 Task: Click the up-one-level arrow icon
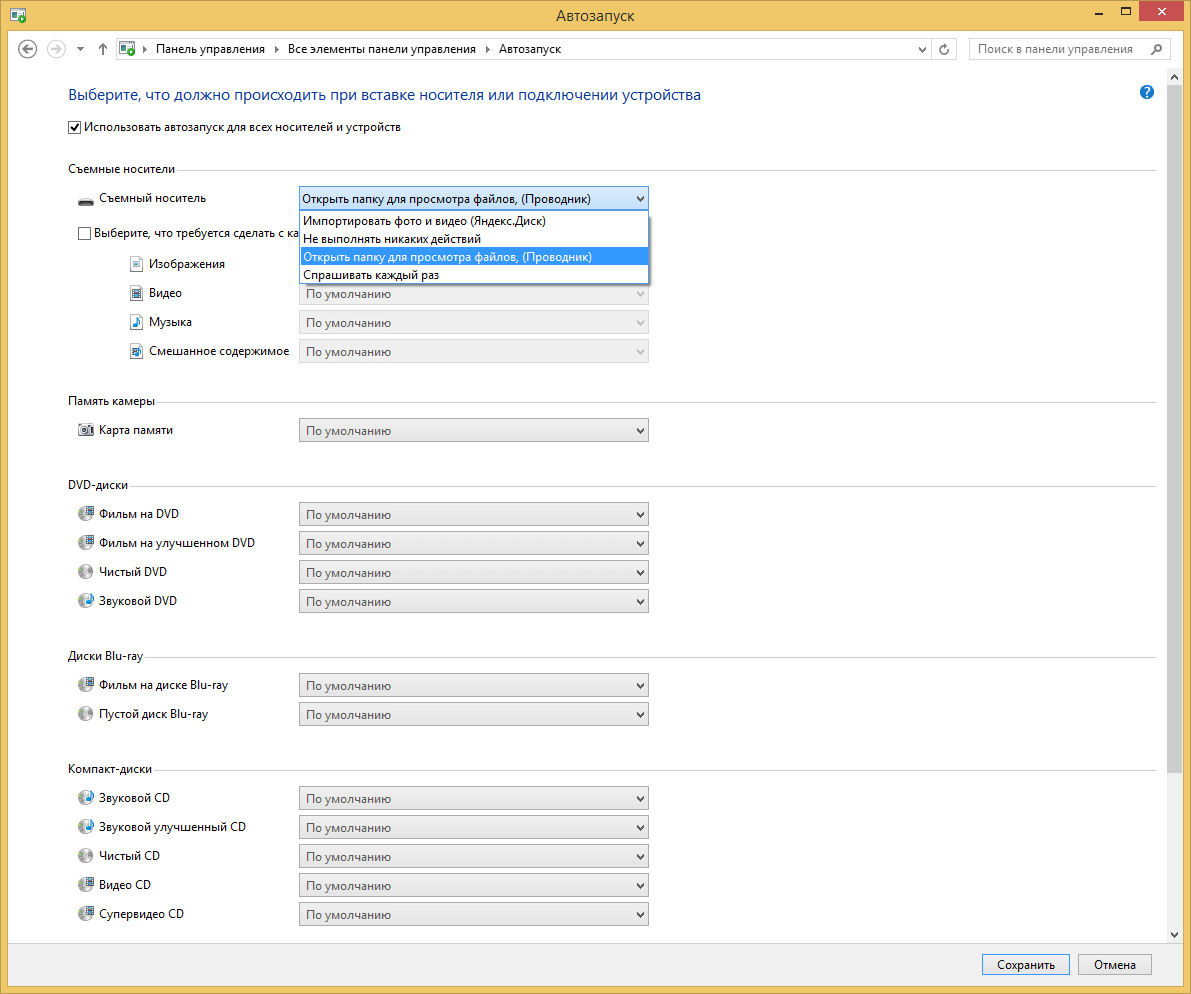click(103, 49)
